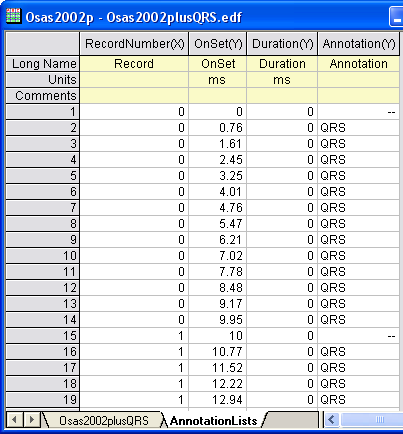Select the OnSet(Y) column header
This screenshot has height=434, width=403.
point(218,44)
